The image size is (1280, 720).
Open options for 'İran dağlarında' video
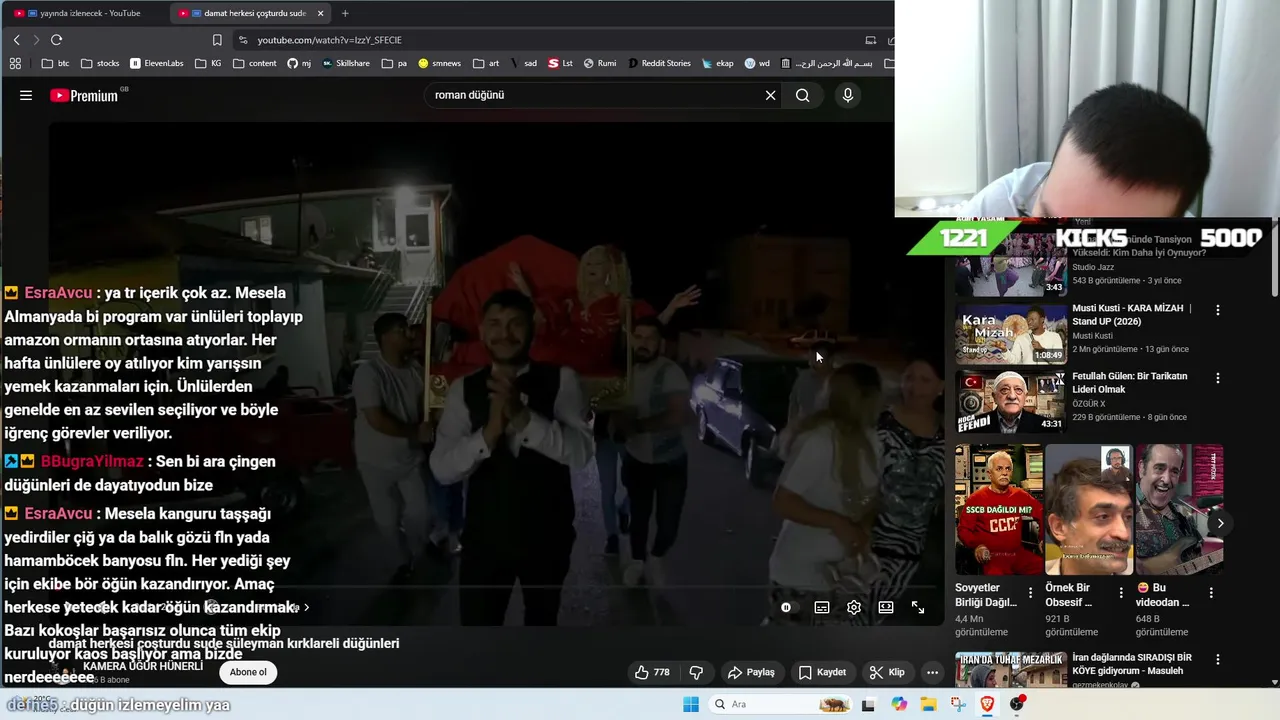[x=1218, y=659]
